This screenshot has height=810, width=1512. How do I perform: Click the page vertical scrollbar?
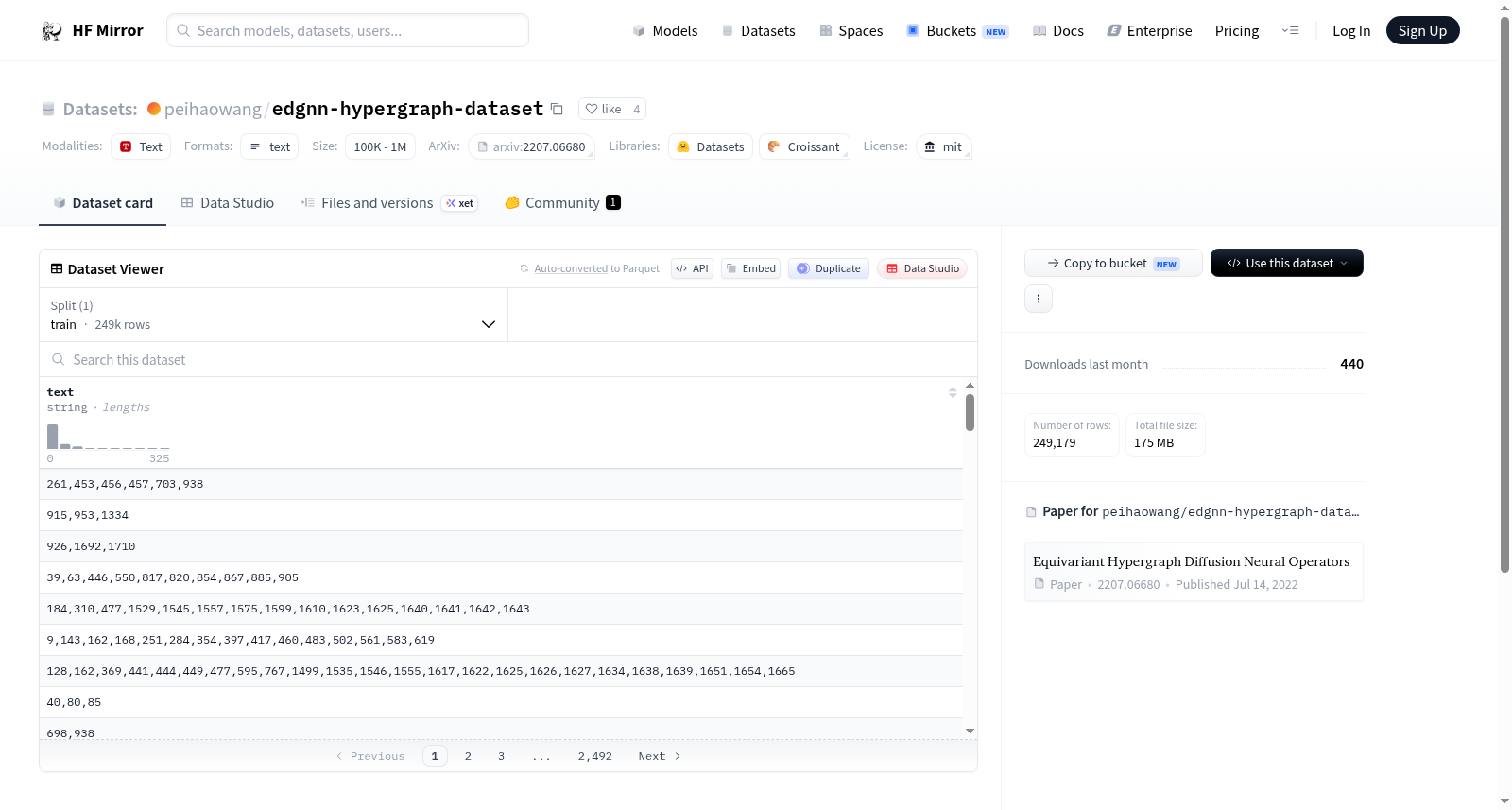coord(1505,293)
